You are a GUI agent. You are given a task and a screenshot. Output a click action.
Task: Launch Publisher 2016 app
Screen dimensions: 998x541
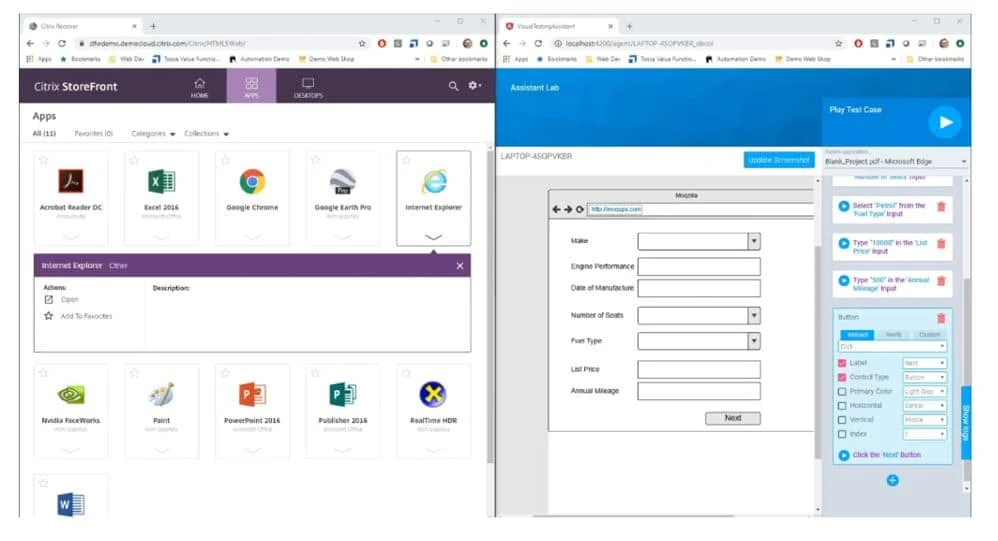(342, 395)
